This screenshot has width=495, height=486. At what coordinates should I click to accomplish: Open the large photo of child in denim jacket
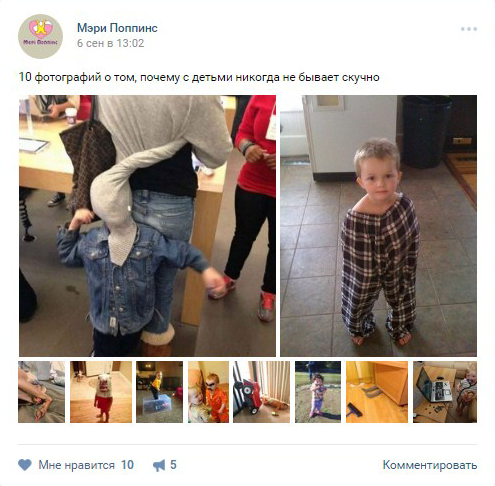(147, 226)
